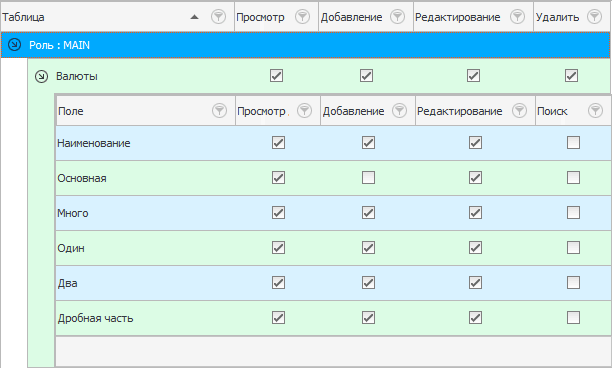Select the Валюты table name
The height and width of the screenshot is (368, 612).
tap(77, 76)
